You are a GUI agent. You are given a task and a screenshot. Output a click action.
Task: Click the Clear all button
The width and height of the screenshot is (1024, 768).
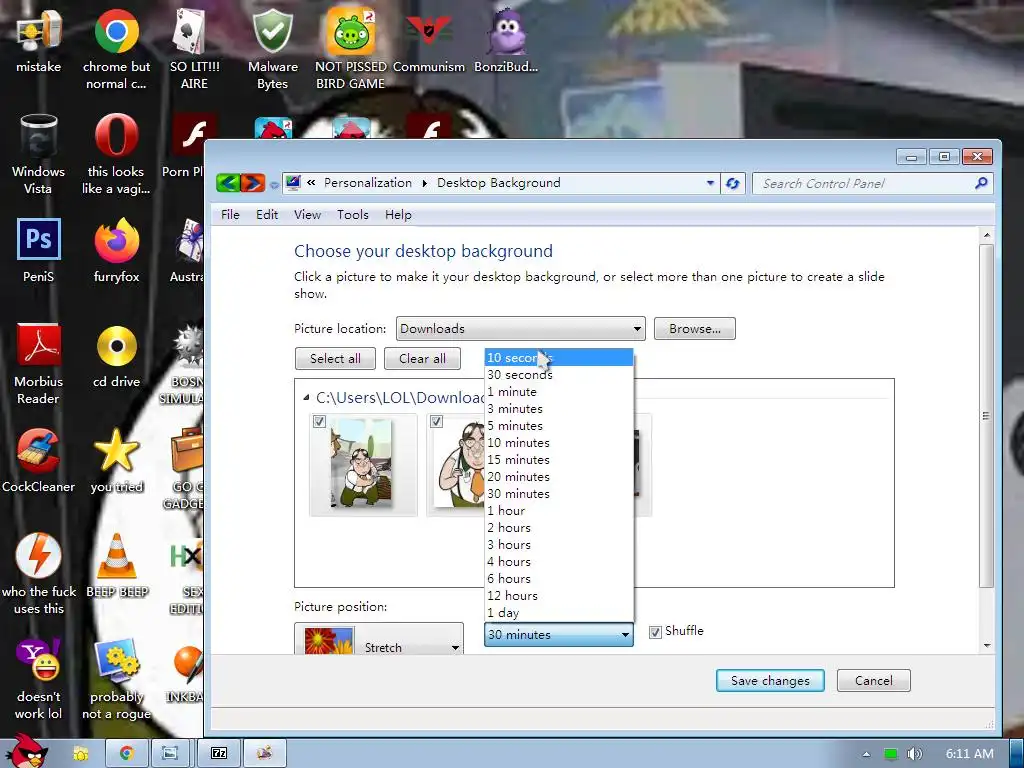[x=422, y=359]
